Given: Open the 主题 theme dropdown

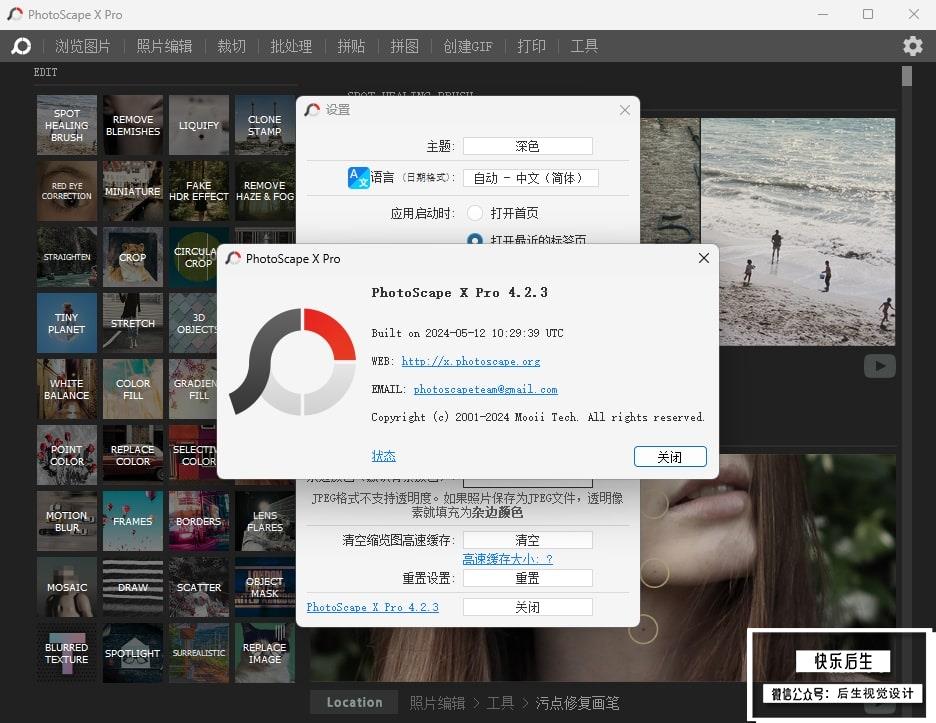Looking at the screenshot, I should click(528, 146).
